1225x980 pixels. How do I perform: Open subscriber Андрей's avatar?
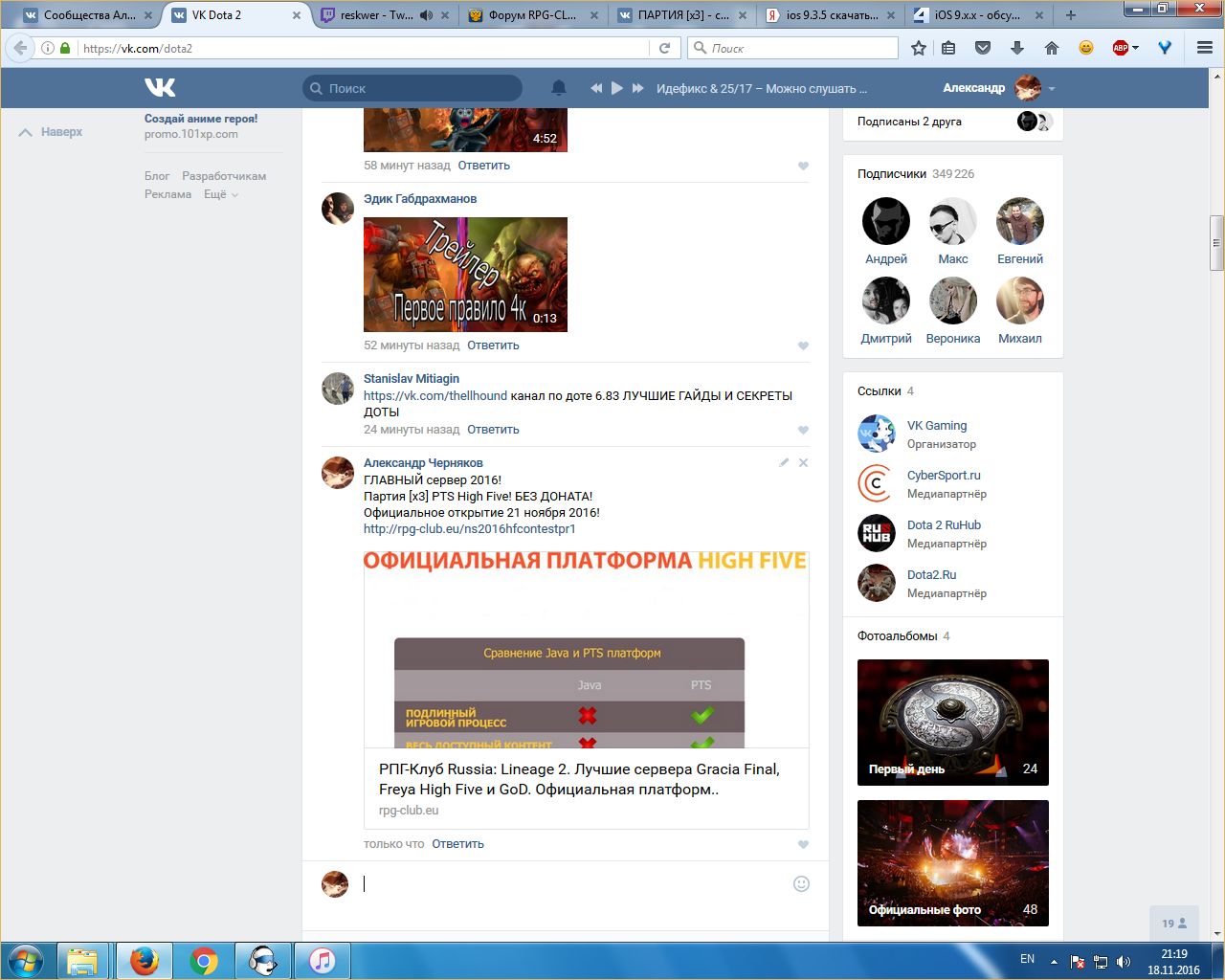click(x=886, y=222)
